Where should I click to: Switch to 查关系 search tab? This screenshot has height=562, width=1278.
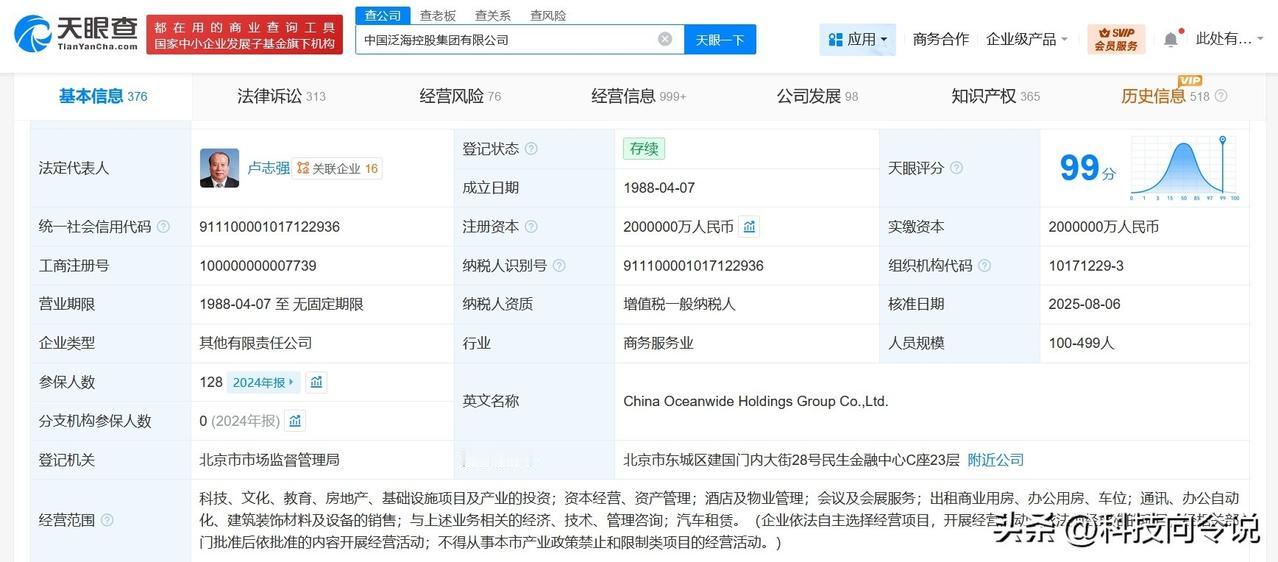click(x=492, y=15)
